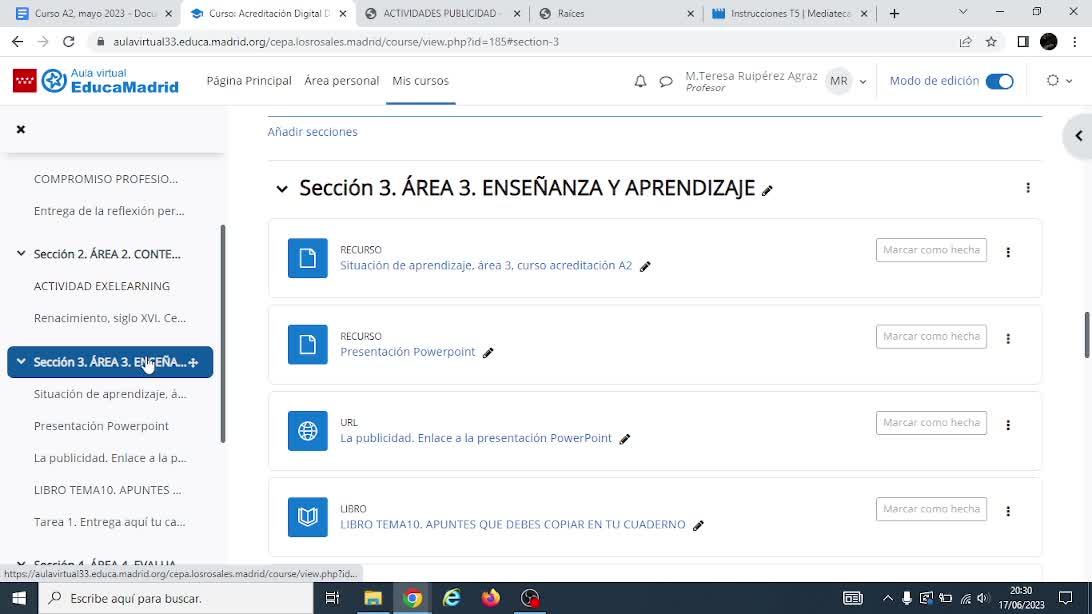Click the page vertical scrollbar
The image size is (1092, 614).
coord(1086,335)
